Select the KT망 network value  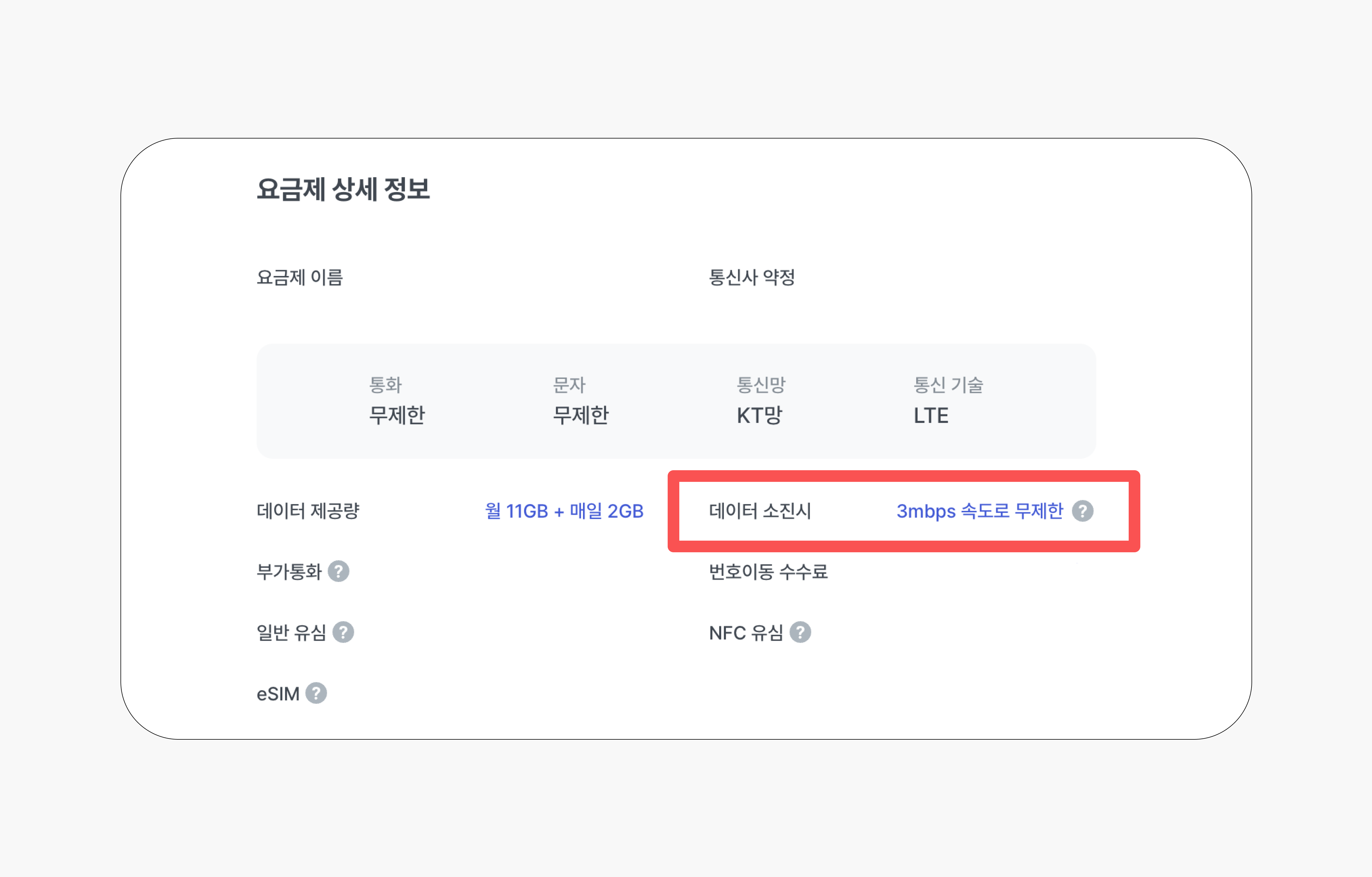point(759,415)
